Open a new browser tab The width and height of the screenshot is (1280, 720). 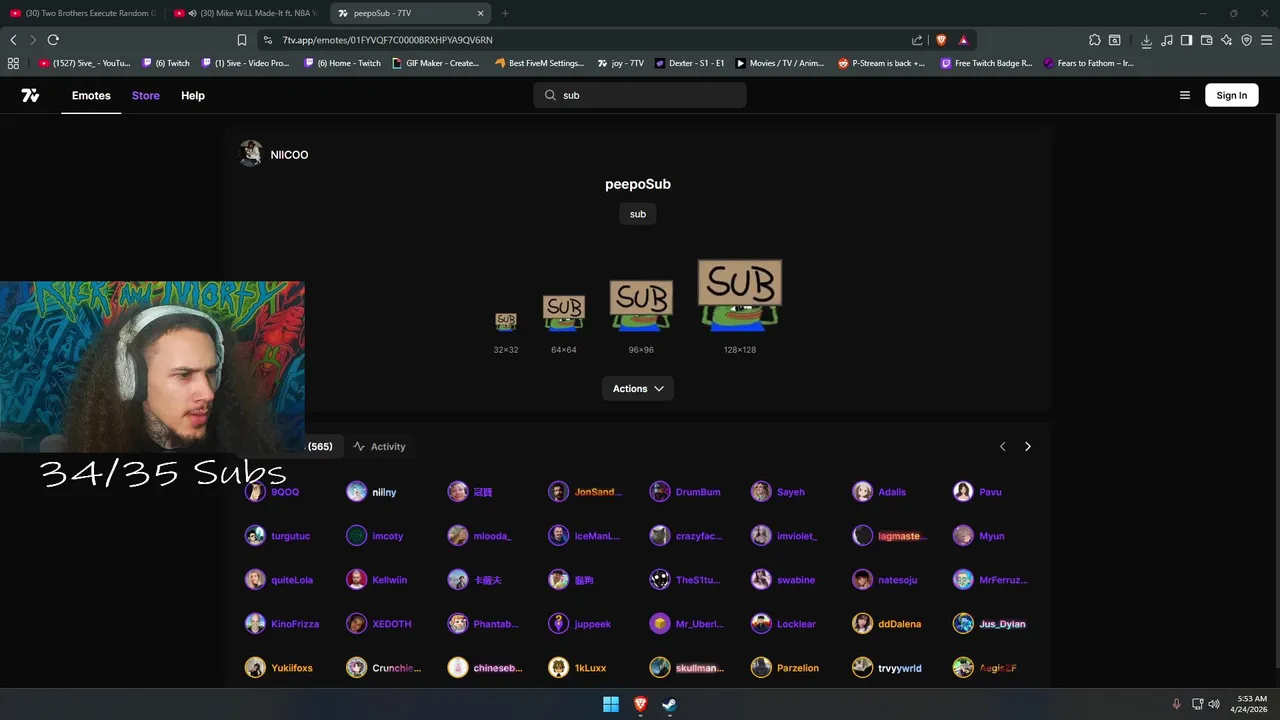505,13
